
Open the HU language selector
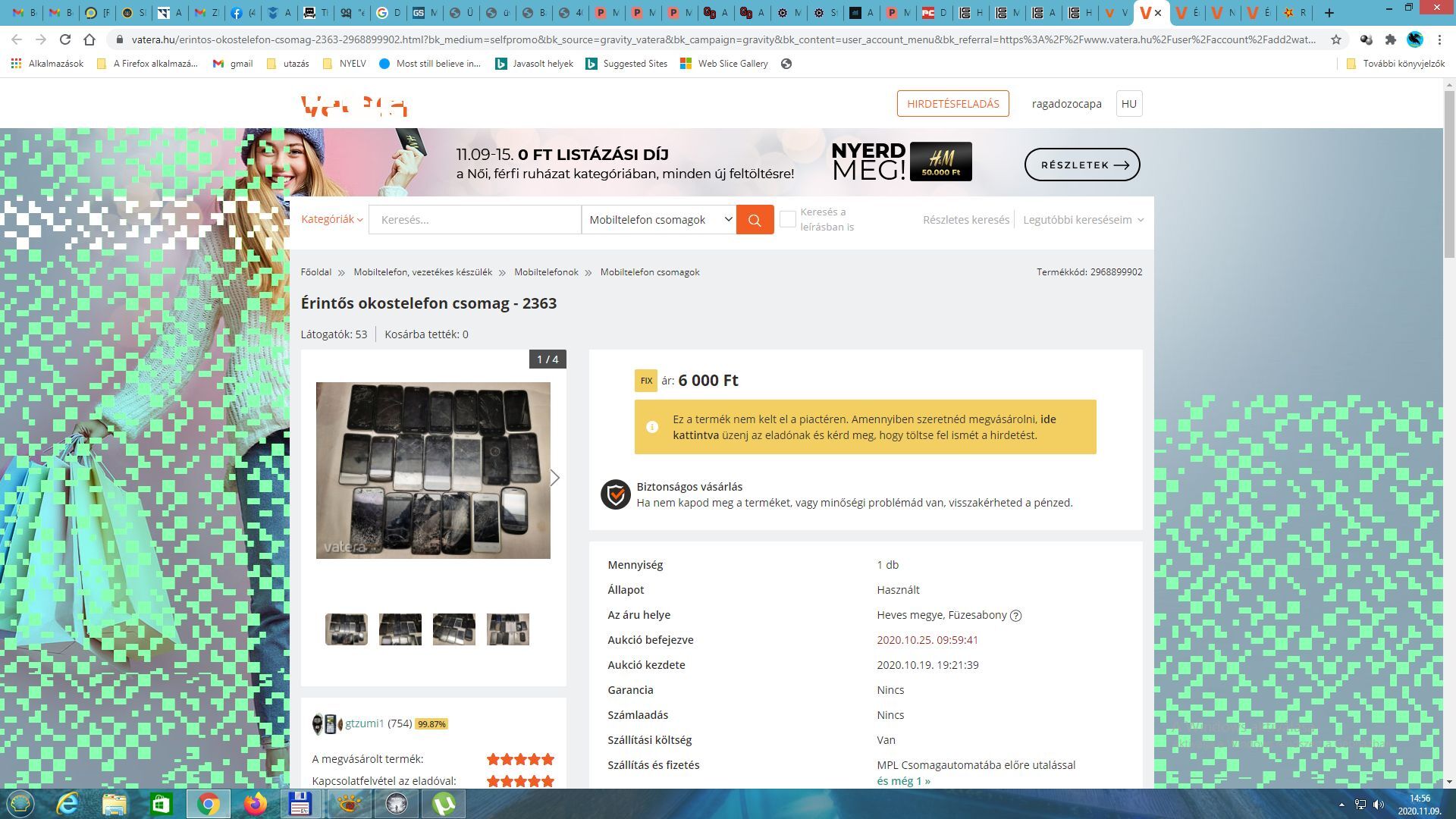click(1128, 104)
